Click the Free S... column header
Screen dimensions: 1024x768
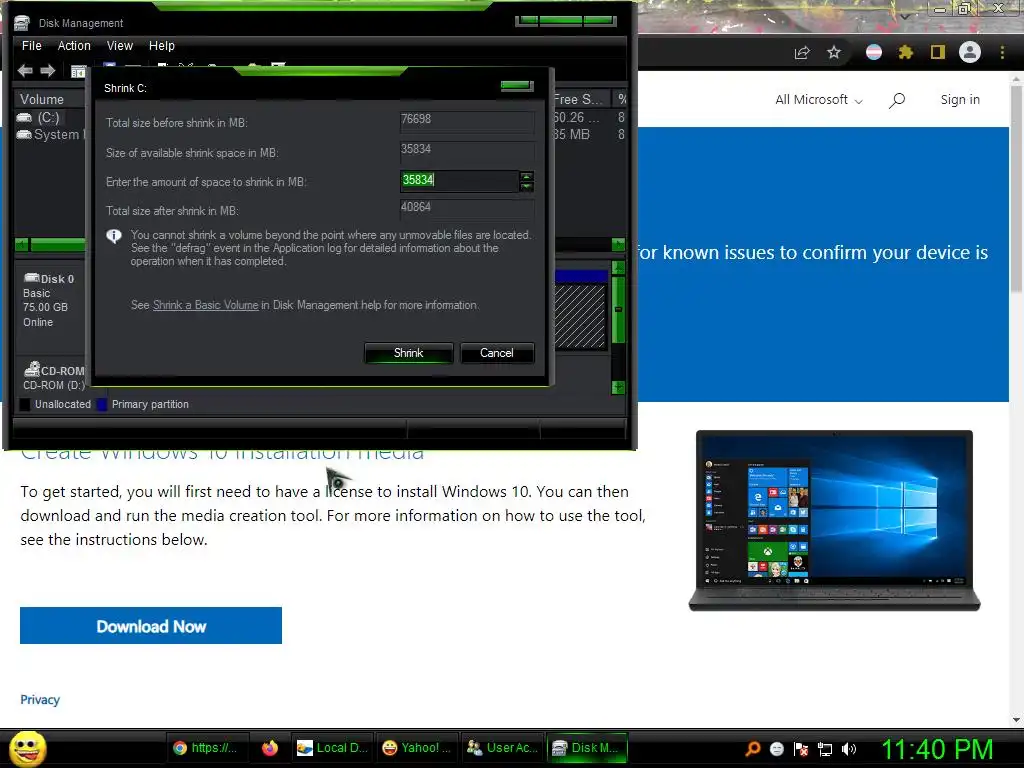pyautogui.click(x=581, y=99)
